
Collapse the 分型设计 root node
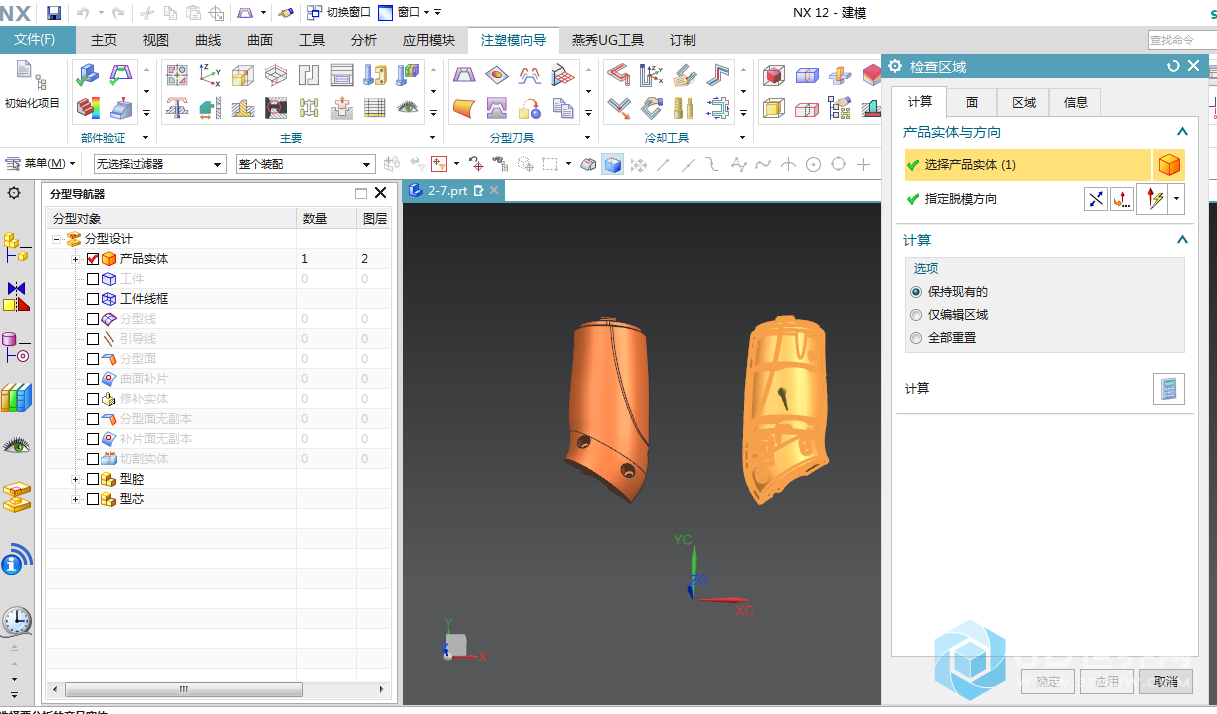[58, 239]
